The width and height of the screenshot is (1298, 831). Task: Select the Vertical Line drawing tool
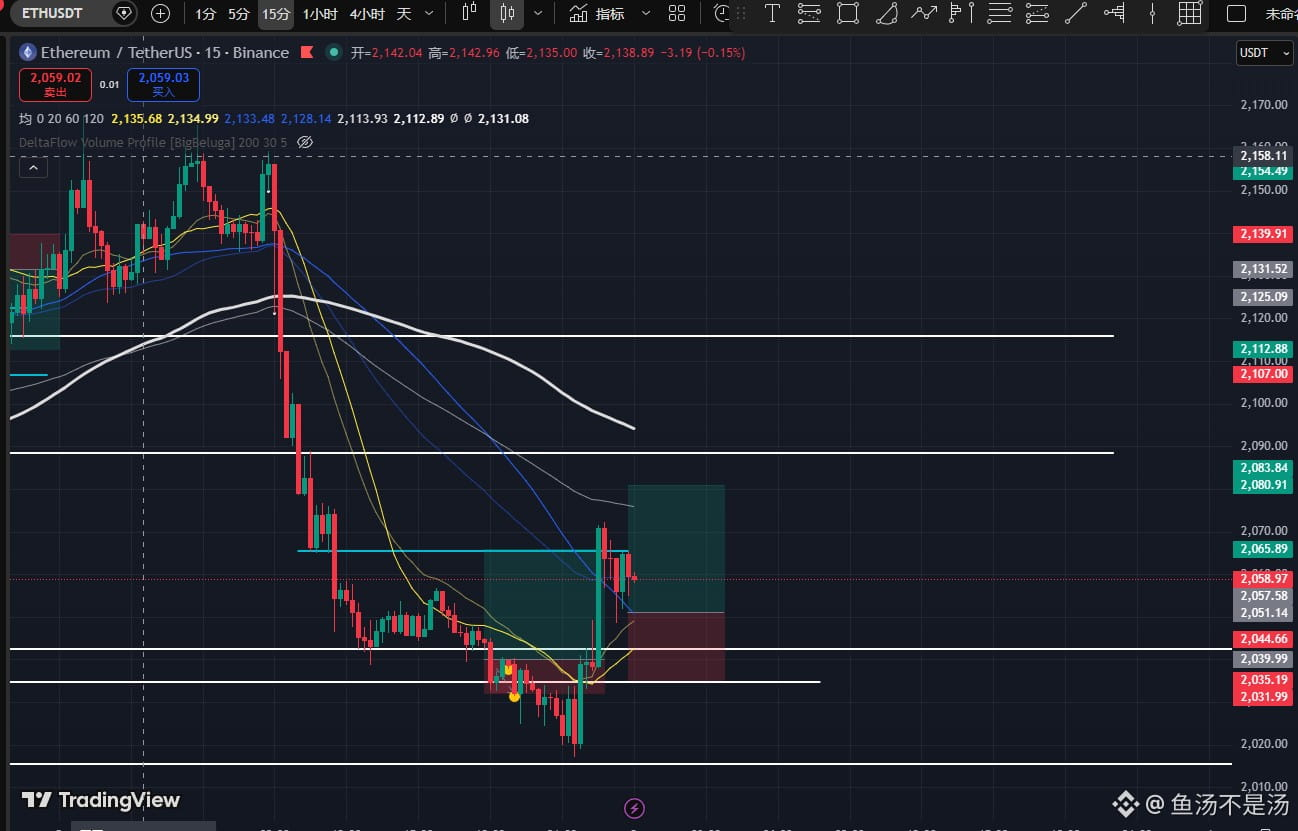(x=1152, y=14)
